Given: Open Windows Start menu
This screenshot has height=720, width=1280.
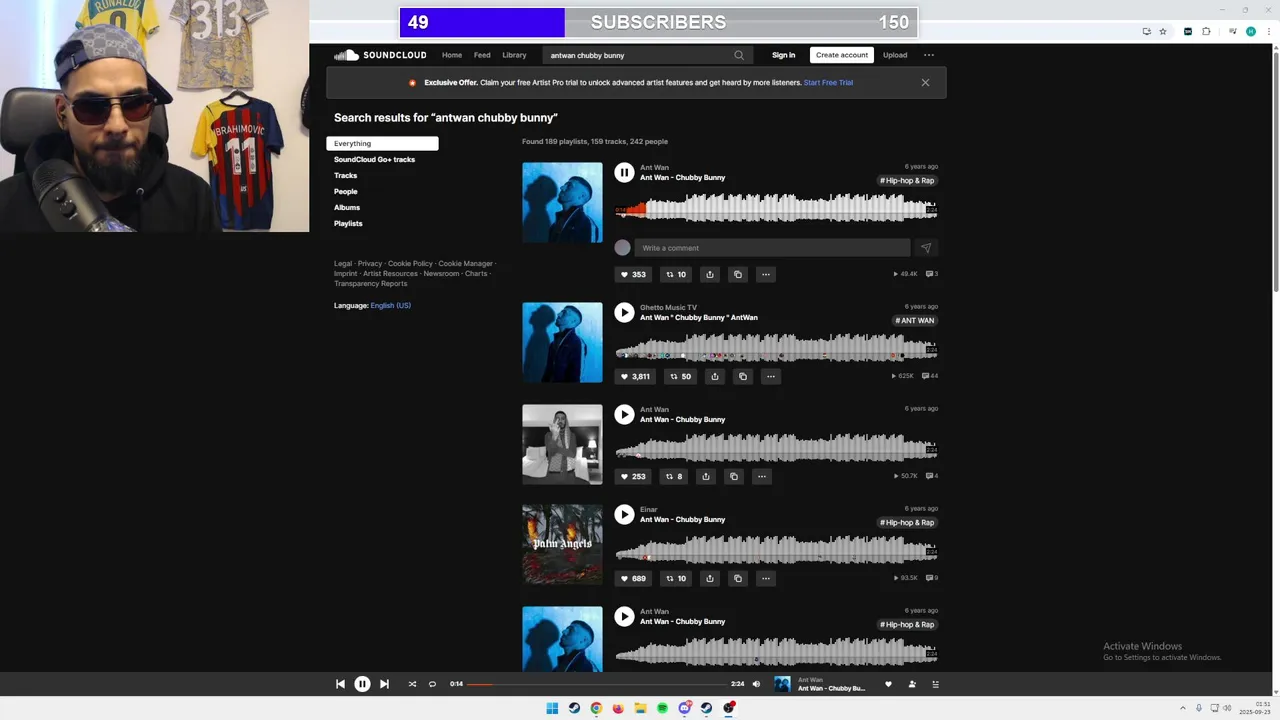Looking at the screenshot, I should pyautogui.click(x=552, y=708).
